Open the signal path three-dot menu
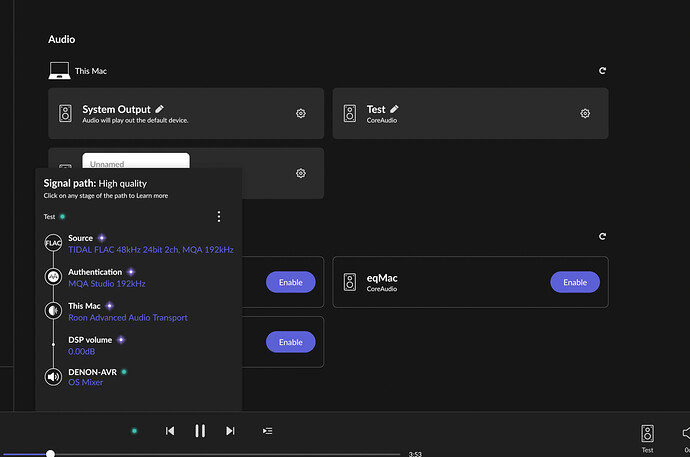 [219, 216]
